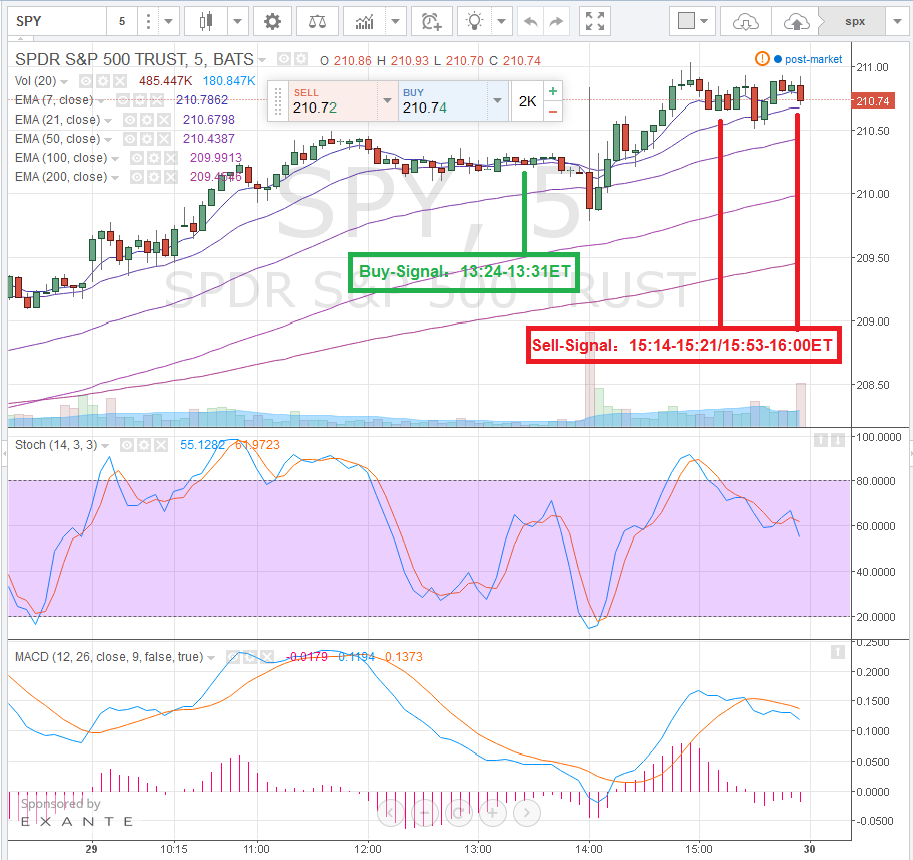Hide the Vol (20) indicator

[86, 81]
